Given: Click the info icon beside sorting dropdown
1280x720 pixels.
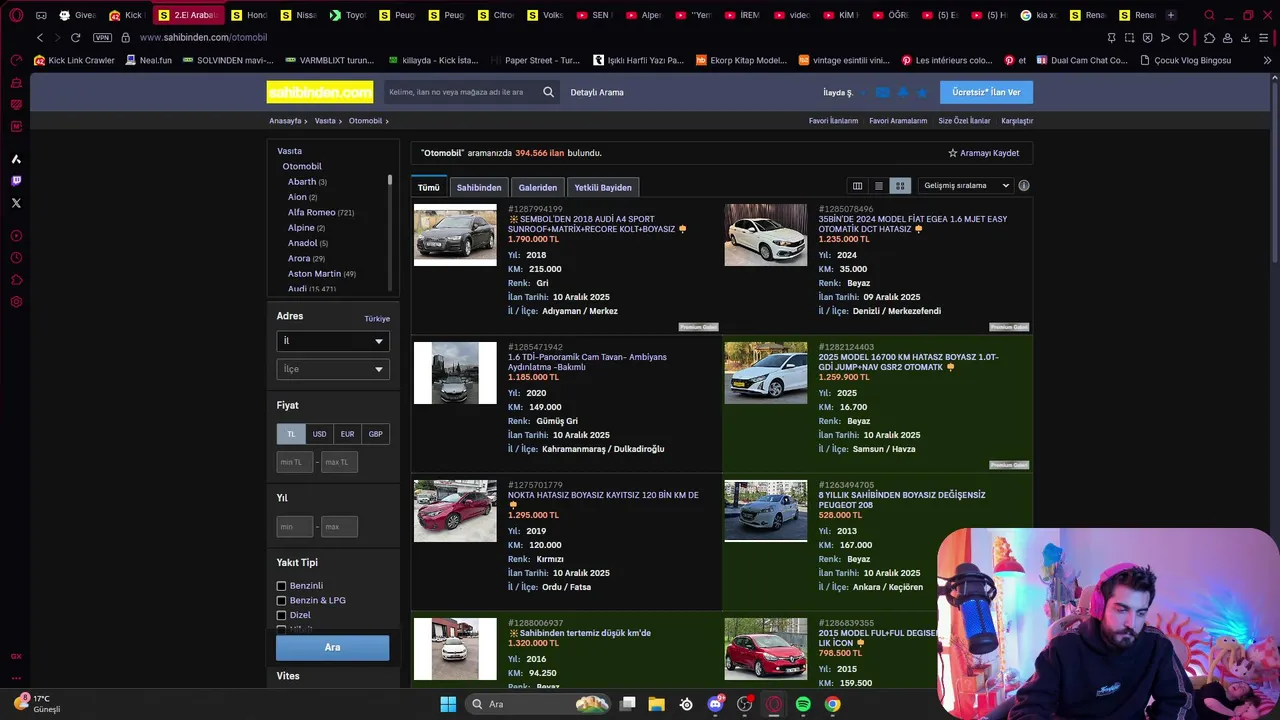Looking at the screenshot, I should [1023, 186].
